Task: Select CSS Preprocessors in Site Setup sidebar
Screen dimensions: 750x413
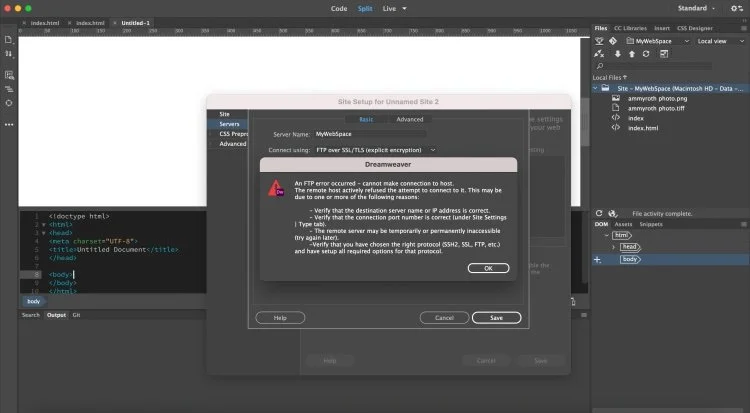Action: (x=233, y=134)
